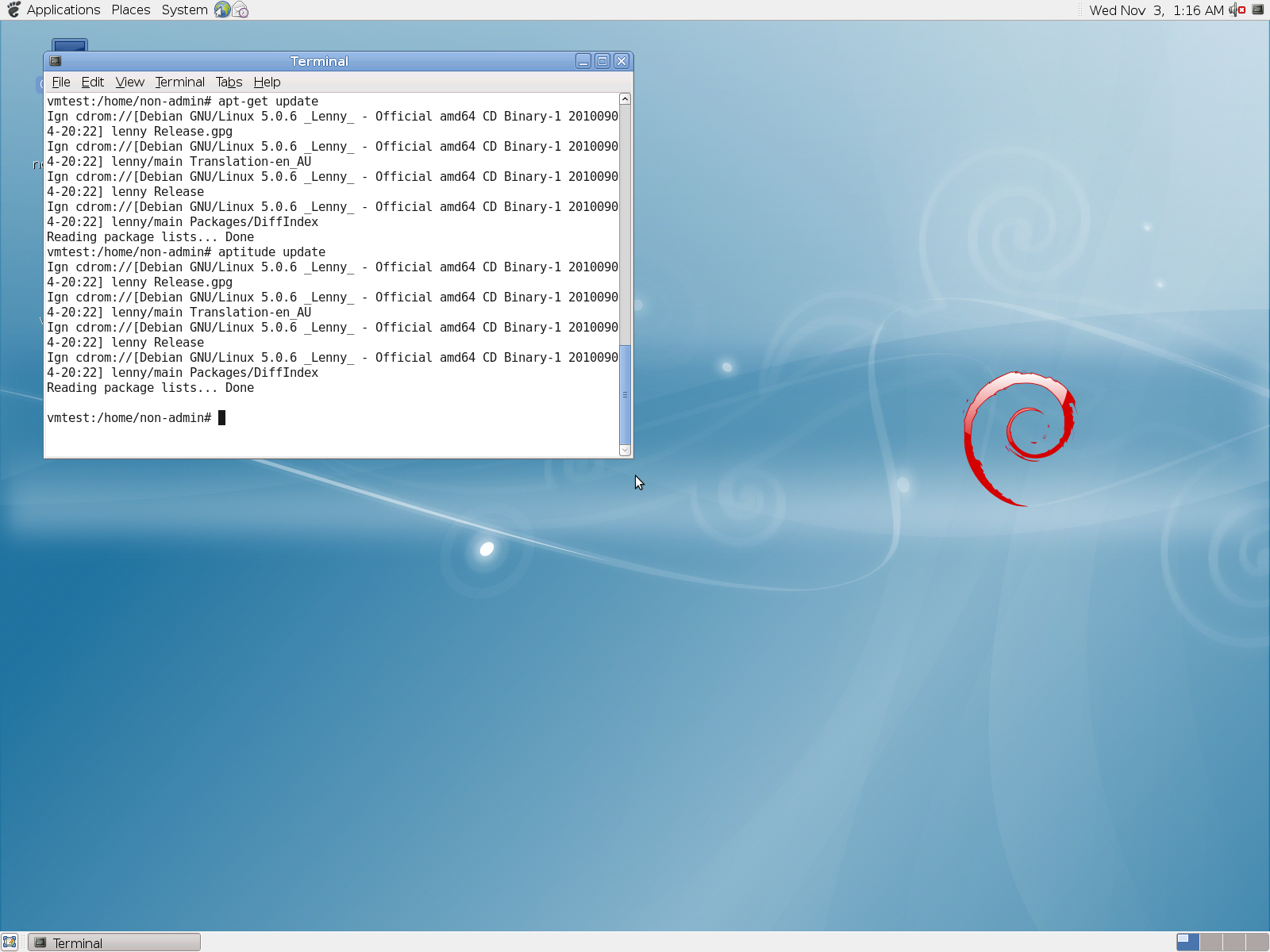This screenshot has width=1270, height=952.
Task: Click the muted volume speaker icon
Action: click(x=1237, y=10)
